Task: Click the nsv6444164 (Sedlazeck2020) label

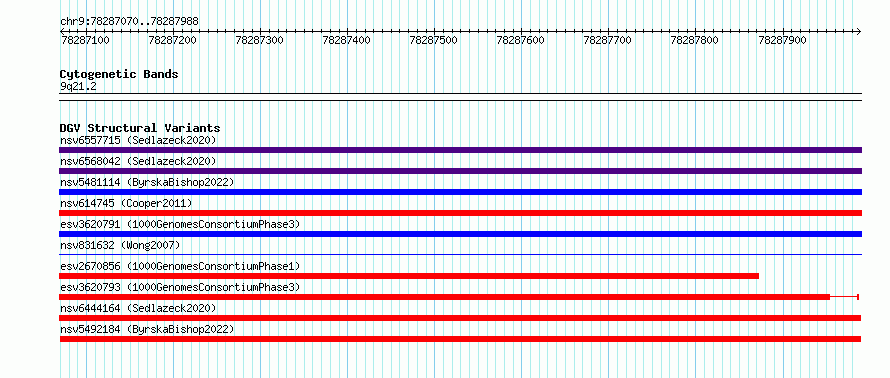Action: point(138,308)
